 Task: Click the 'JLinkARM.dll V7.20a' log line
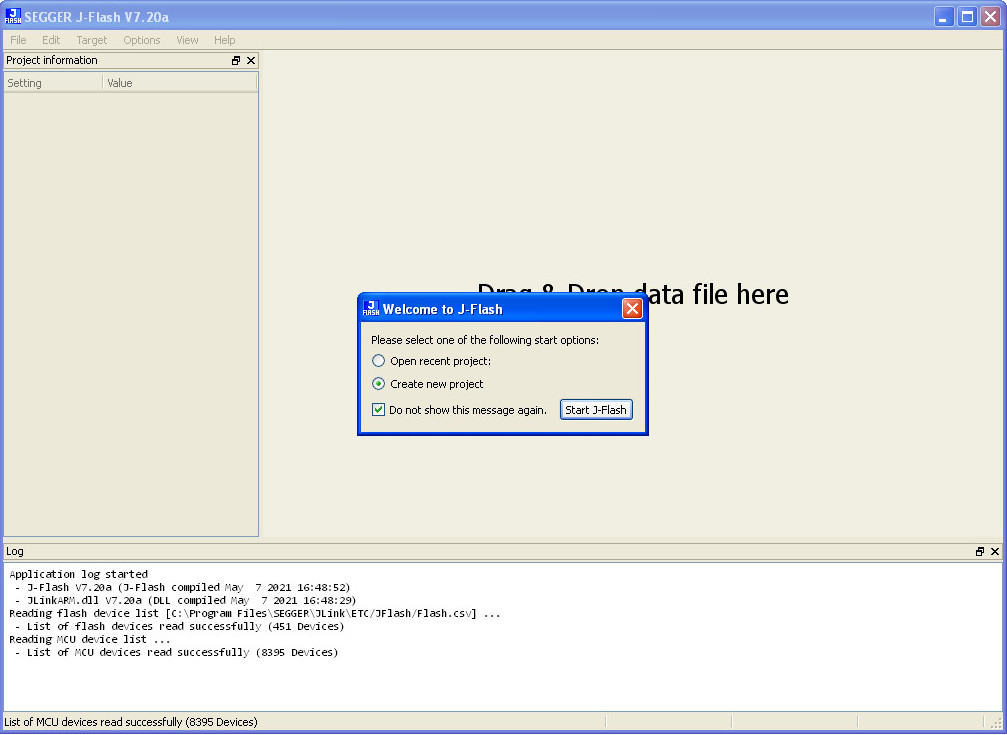[186, 600]
